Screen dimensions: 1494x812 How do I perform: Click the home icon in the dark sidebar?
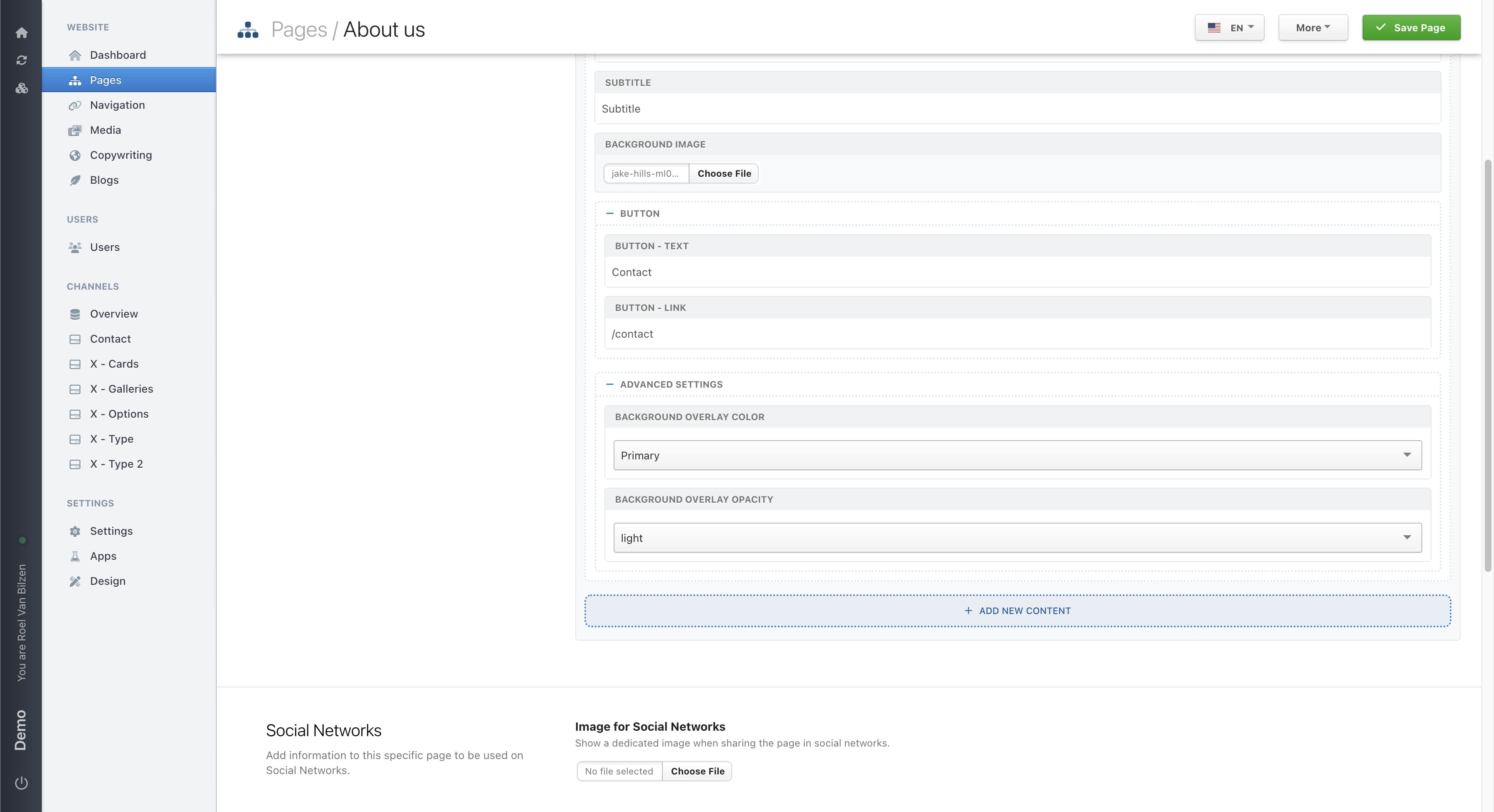21,33
